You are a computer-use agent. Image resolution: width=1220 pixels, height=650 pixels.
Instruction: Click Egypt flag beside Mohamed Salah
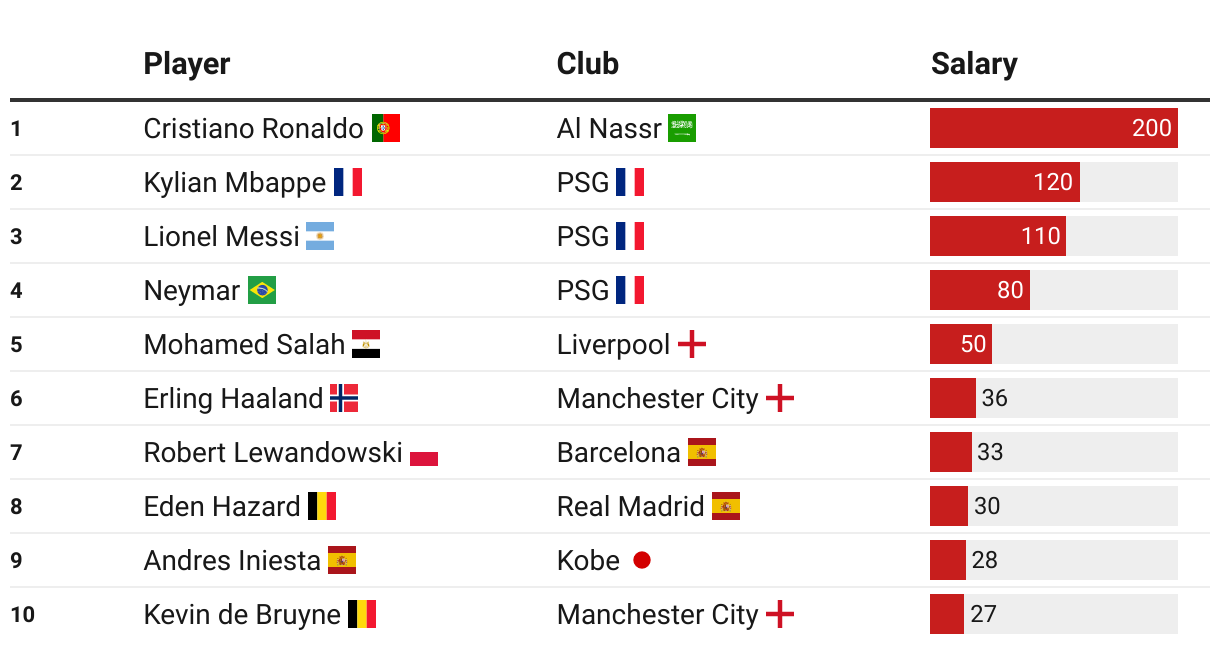click(x=366, y=344)
